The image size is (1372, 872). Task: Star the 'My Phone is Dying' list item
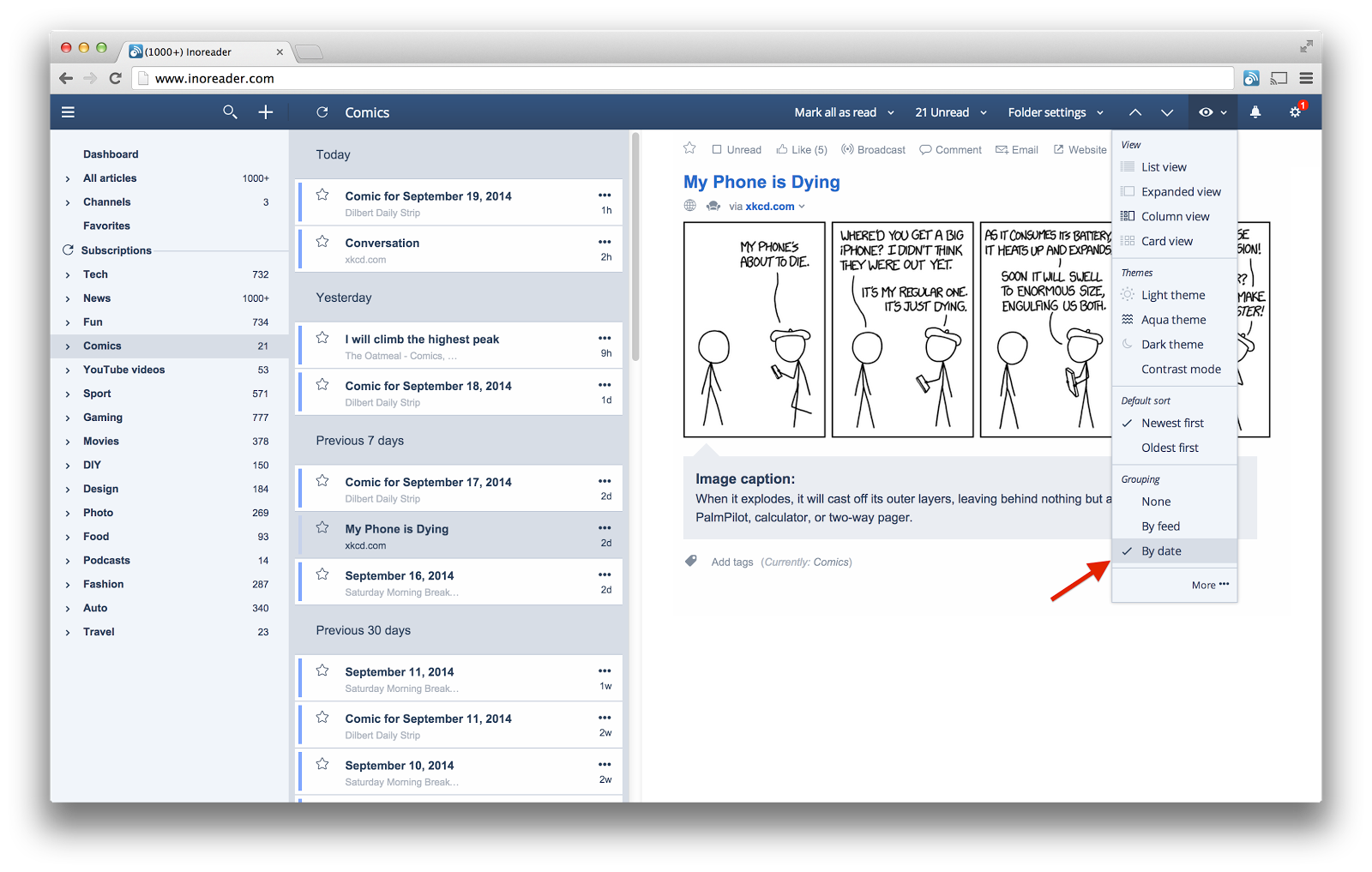(322, 527)
